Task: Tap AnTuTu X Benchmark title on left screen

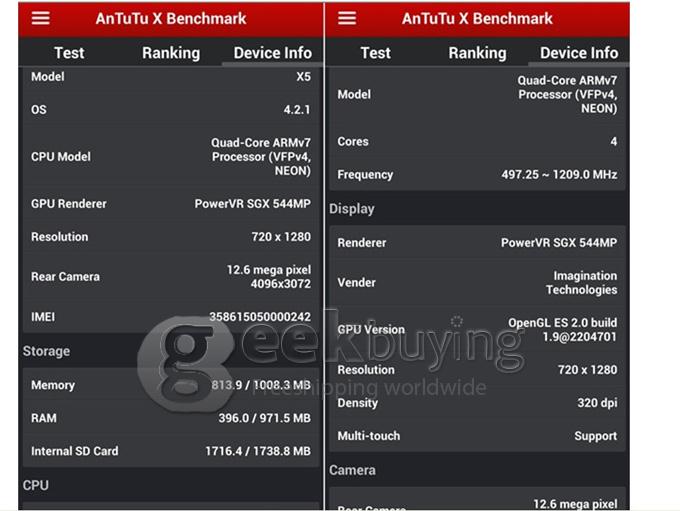Action: click(171, 19)
